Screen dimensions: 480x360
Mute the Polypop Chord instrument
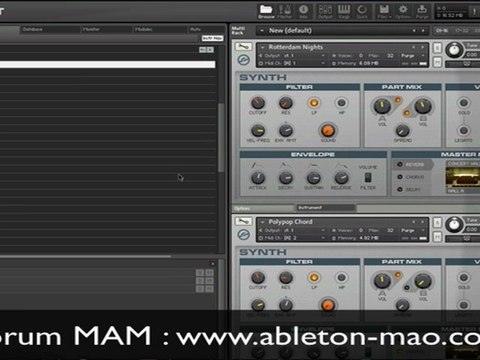click(x=437, y=237)
